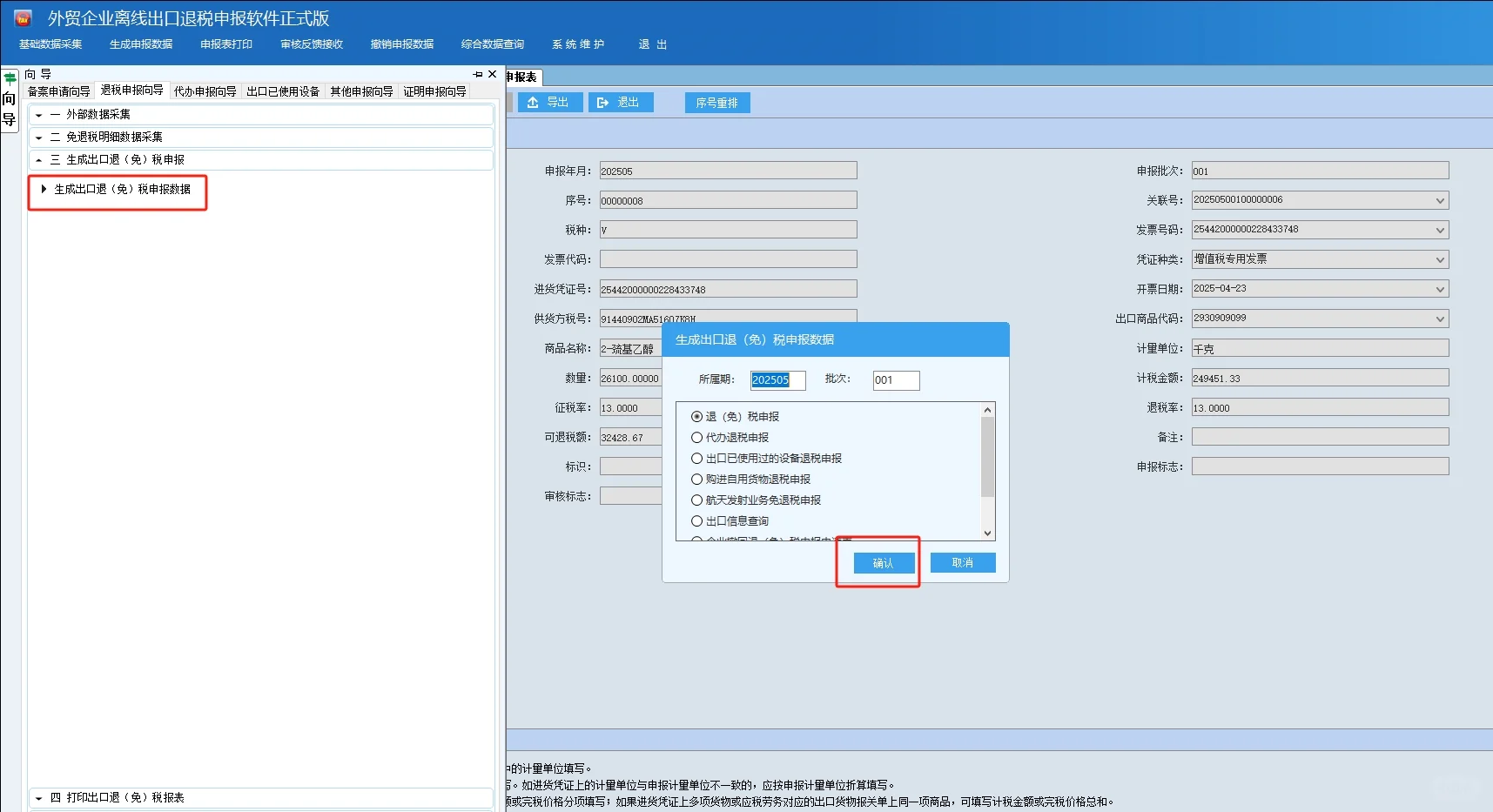The width and height of the screenshot is (1493, 812).
Task: Click the 导出 upload arrow icon
Action: click(533, 103)
